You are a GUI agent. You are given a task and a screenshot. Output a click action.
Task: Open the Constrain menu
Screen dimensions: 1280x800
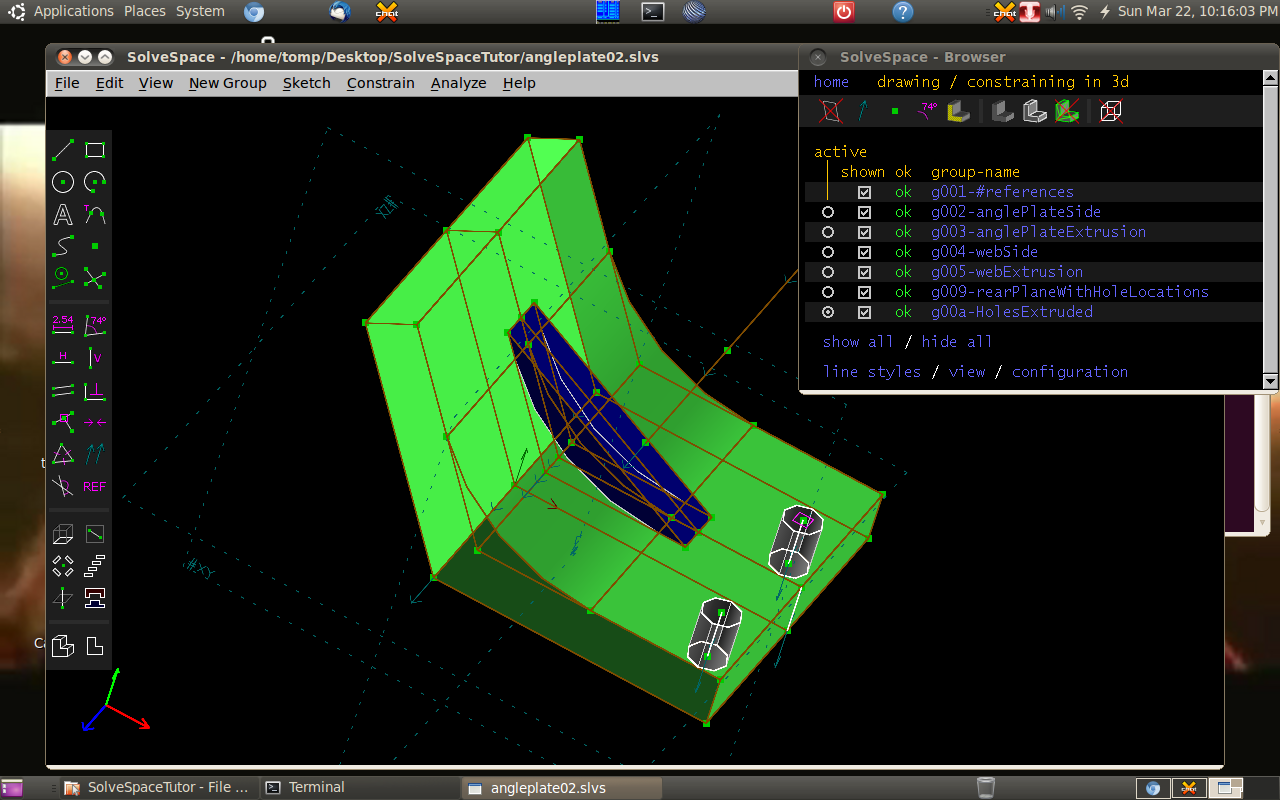point(380,83)
